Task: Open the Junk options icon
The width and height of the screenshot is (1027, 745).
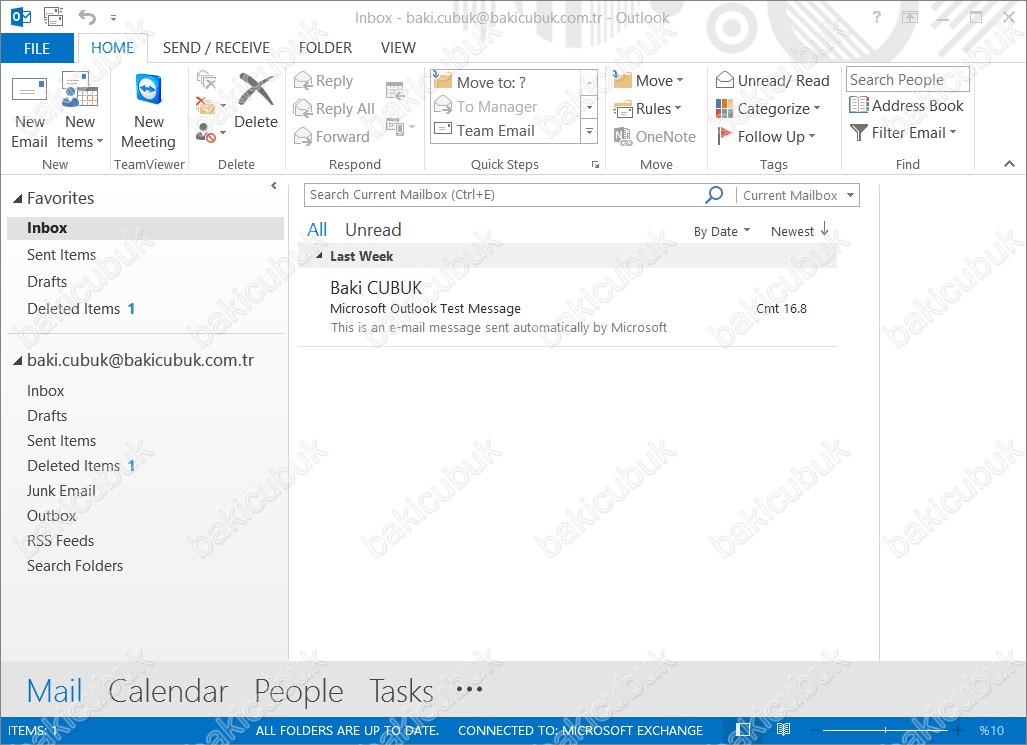Action: [x=210, y=132]
